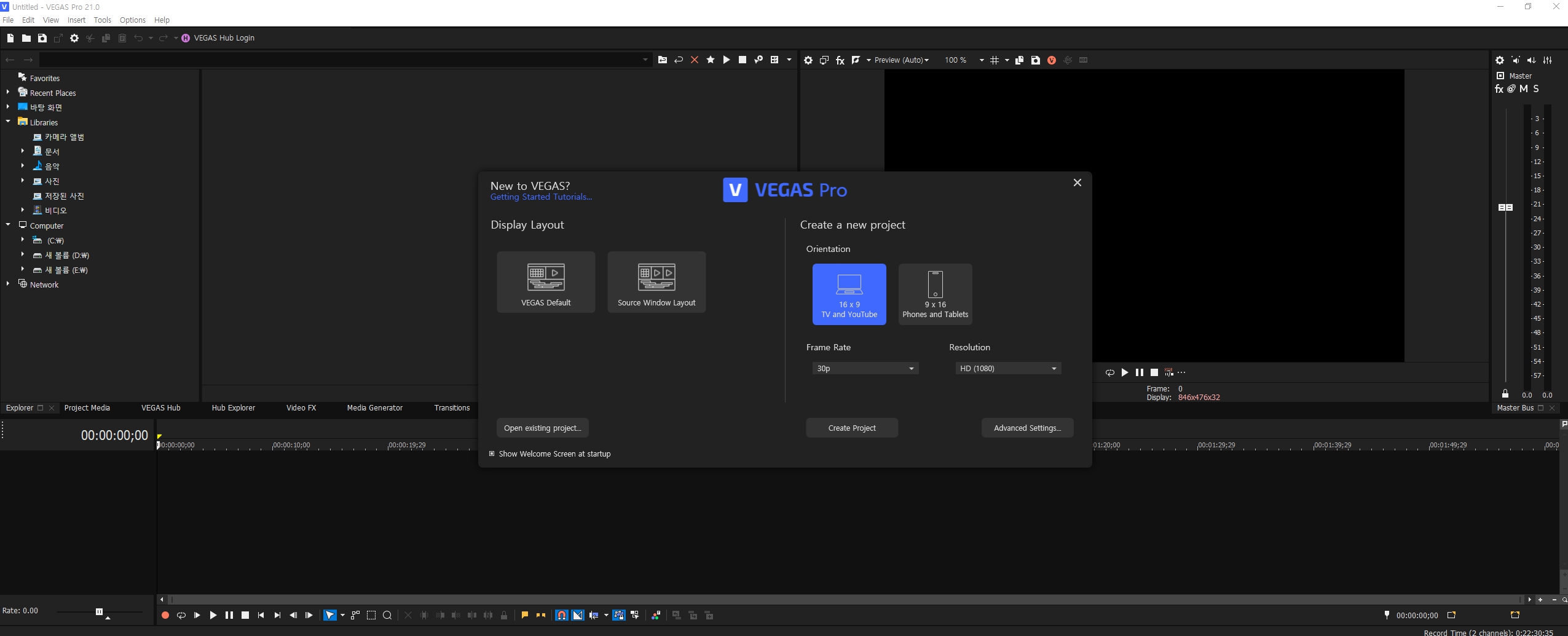This screenshot has height=636, width=1568.
Task: Save snapshot to file icon in preview
Action: (1036, 60)
